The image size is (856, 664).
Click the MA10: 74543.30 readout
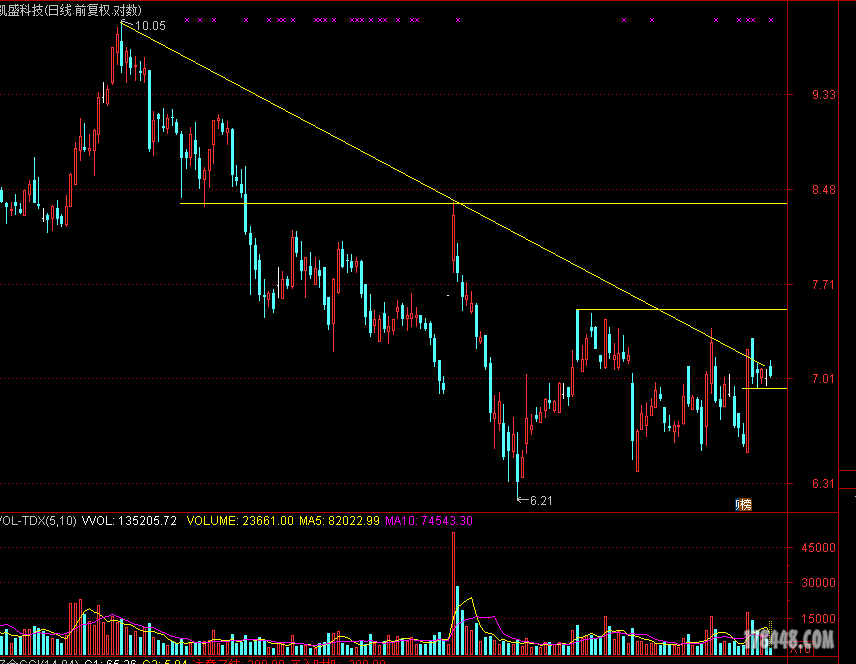[429, 520]
